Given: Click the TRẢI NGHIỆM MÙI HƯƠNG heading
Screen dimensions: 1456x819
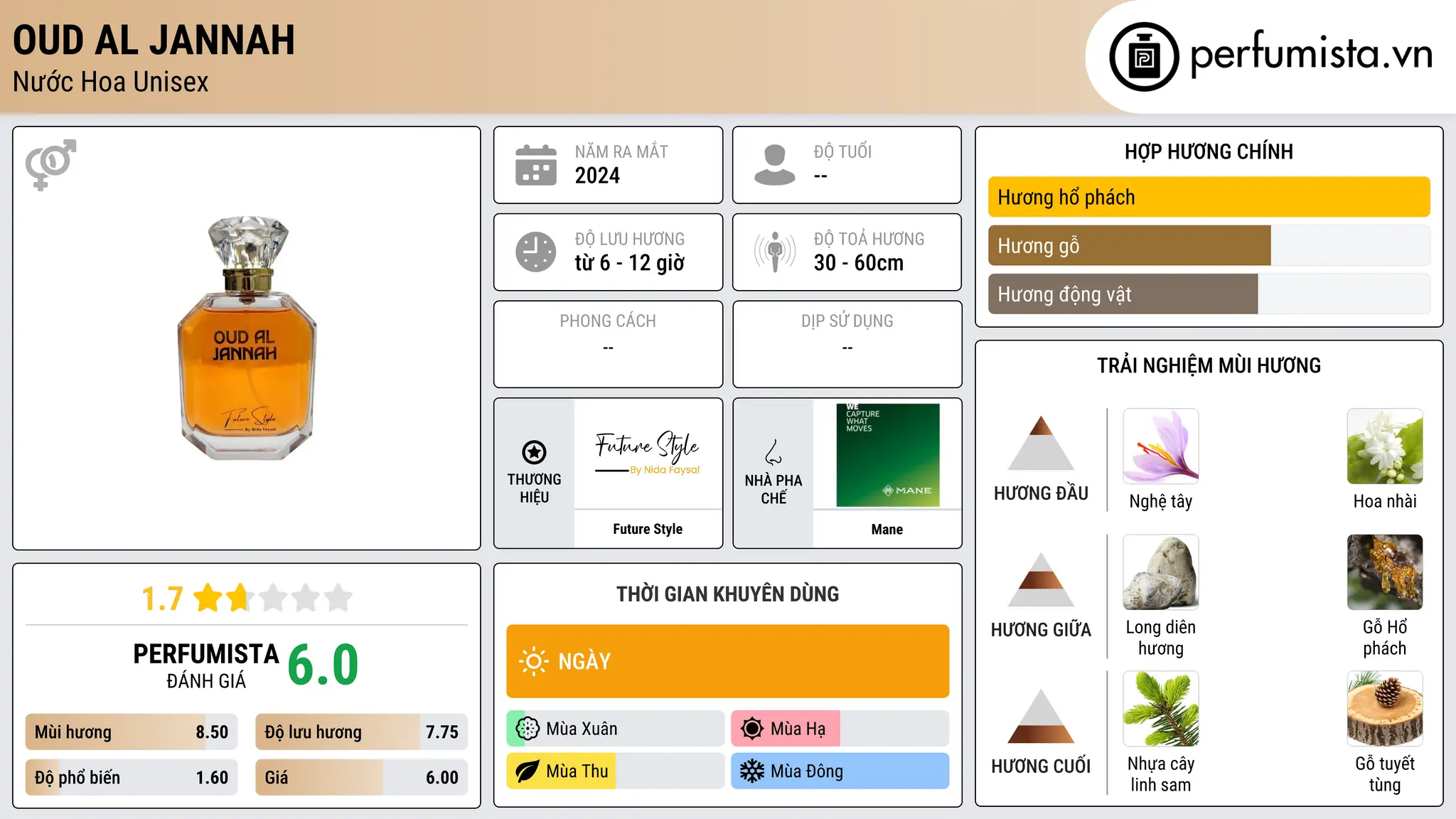Looking at the screenshot, I should [x=1209, y=365].
